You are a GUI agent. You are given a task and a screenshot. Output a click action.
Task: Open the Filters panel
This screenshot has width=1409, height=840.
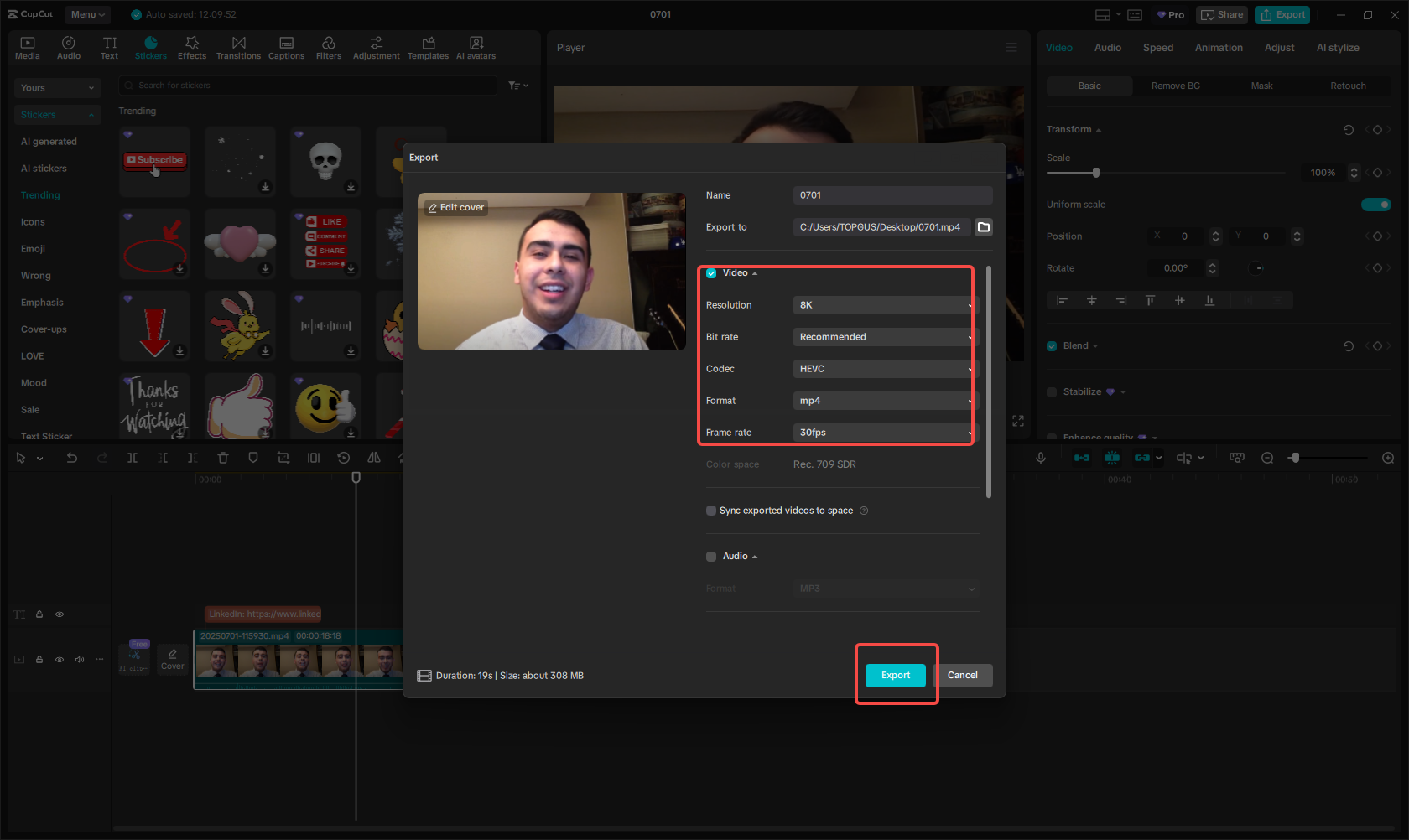point(329,48)
